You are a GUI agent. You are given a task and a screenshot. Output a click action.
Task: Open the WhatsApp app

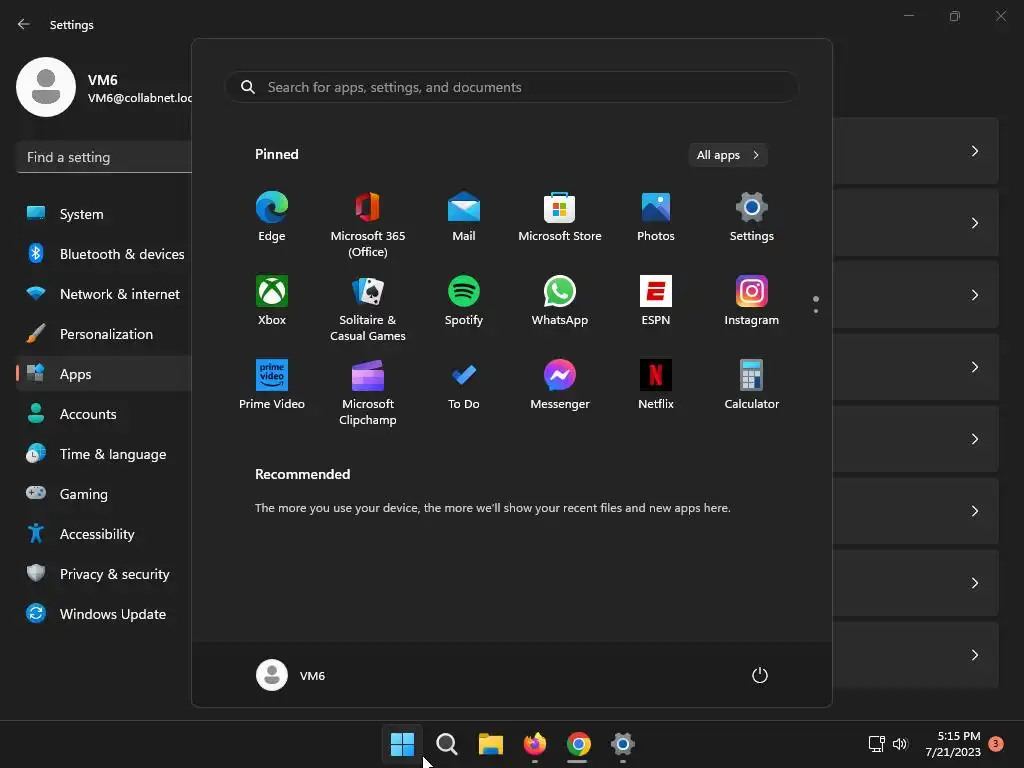tap(560, 300)
